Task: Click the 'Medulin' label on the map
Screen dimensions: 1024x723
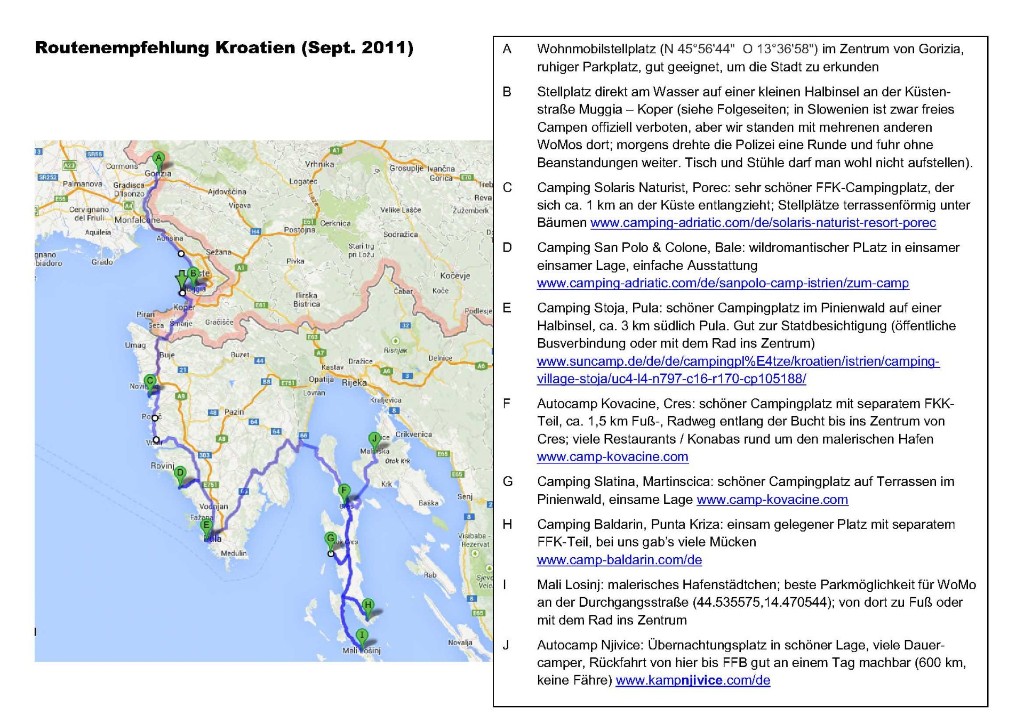Action: 234,553
